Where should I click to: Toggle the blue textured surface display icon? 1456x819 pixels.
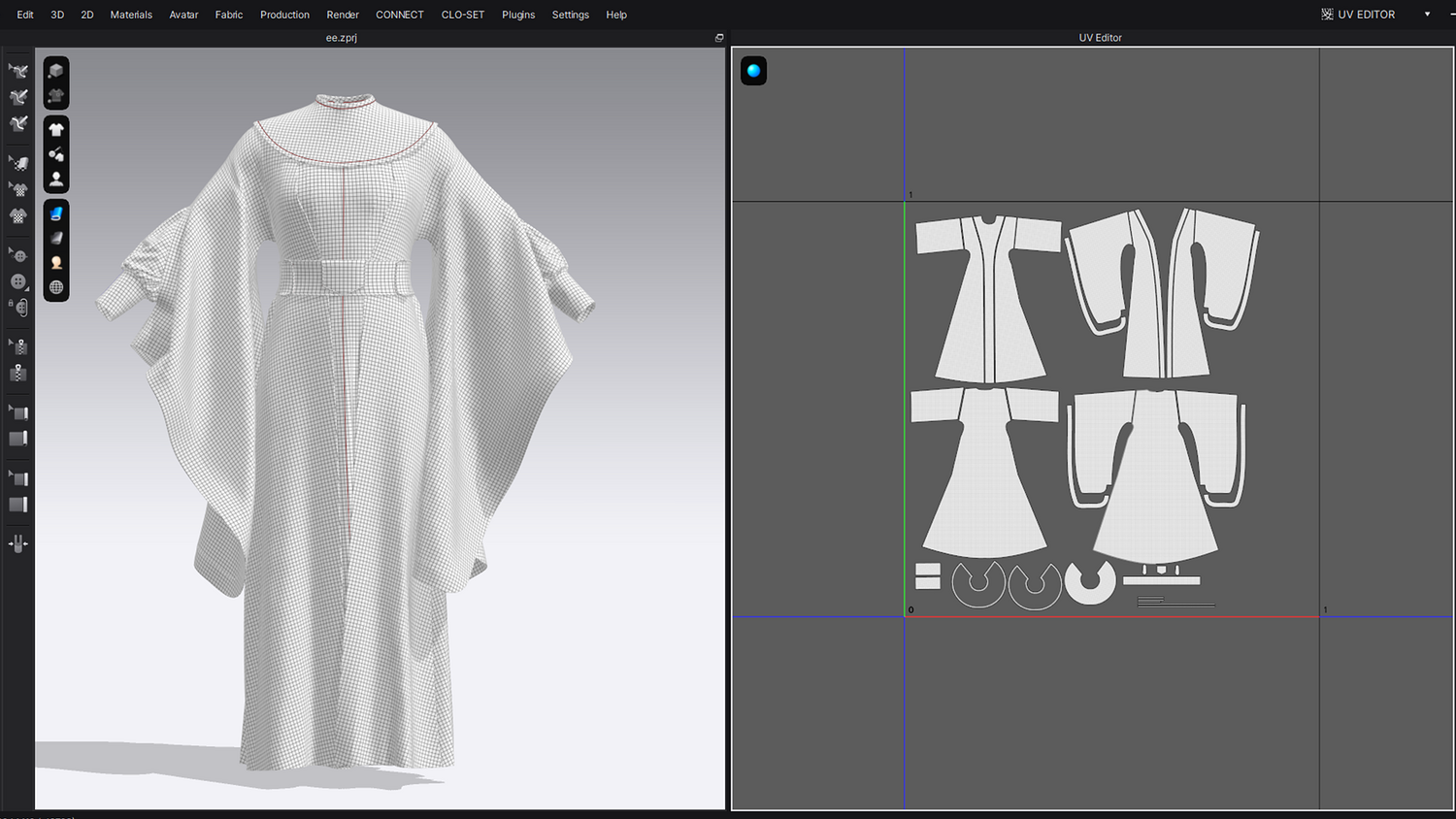pyautogui.click(x=56, y=213)
